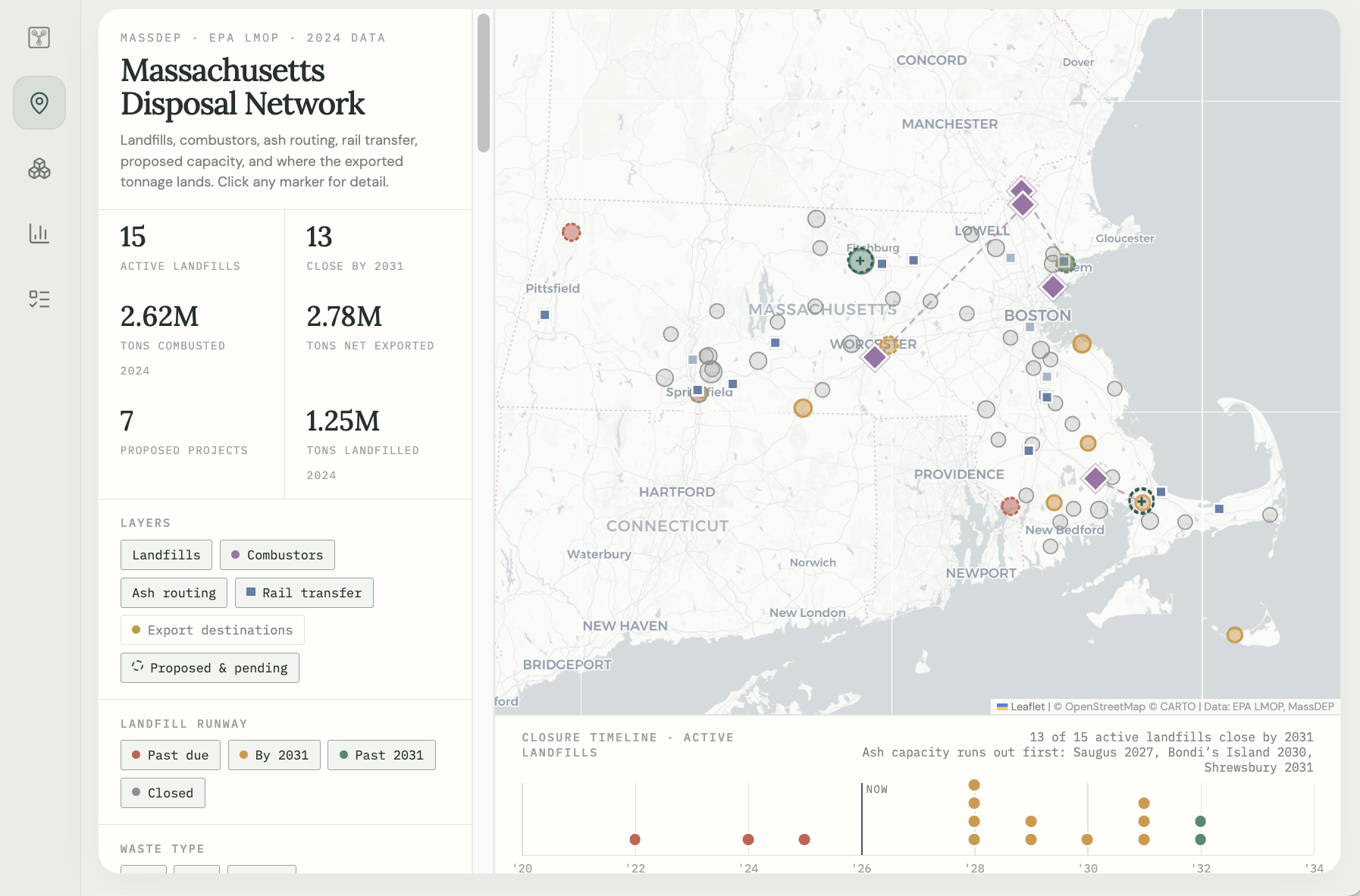Screen dimensions: 1360x896
Task: Click green proposed marker near Fitchburg
Action: point(860,262)
